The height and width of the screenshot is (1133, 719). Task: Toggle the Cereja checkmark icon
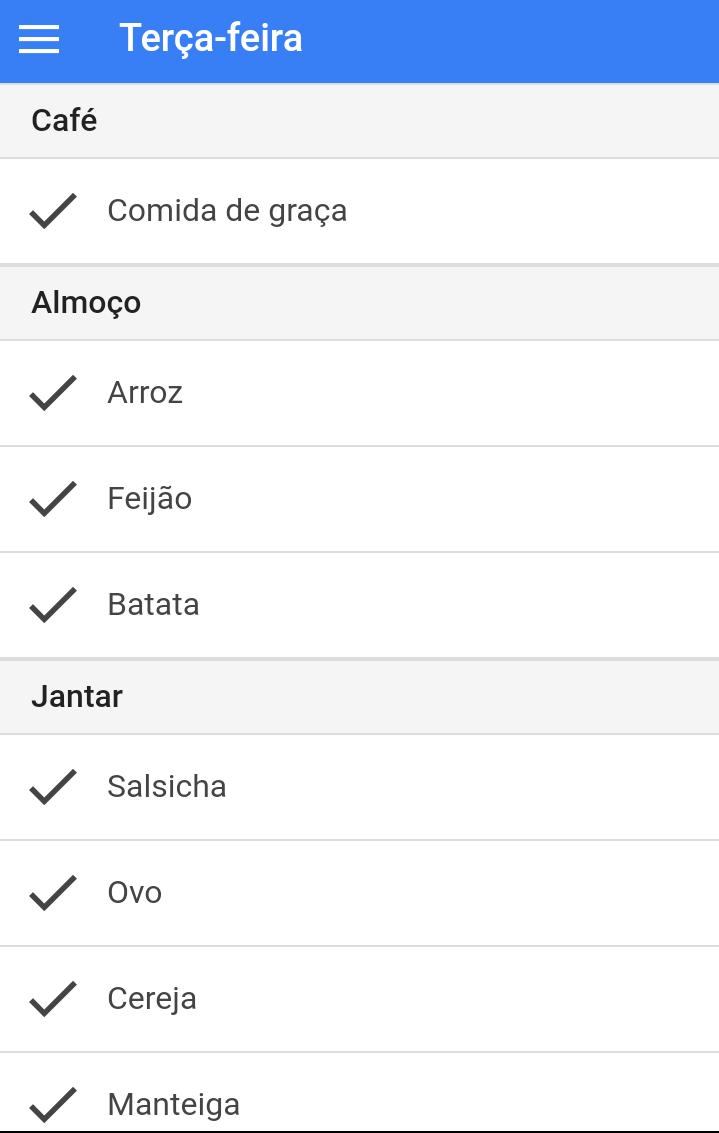click(53, 999)
